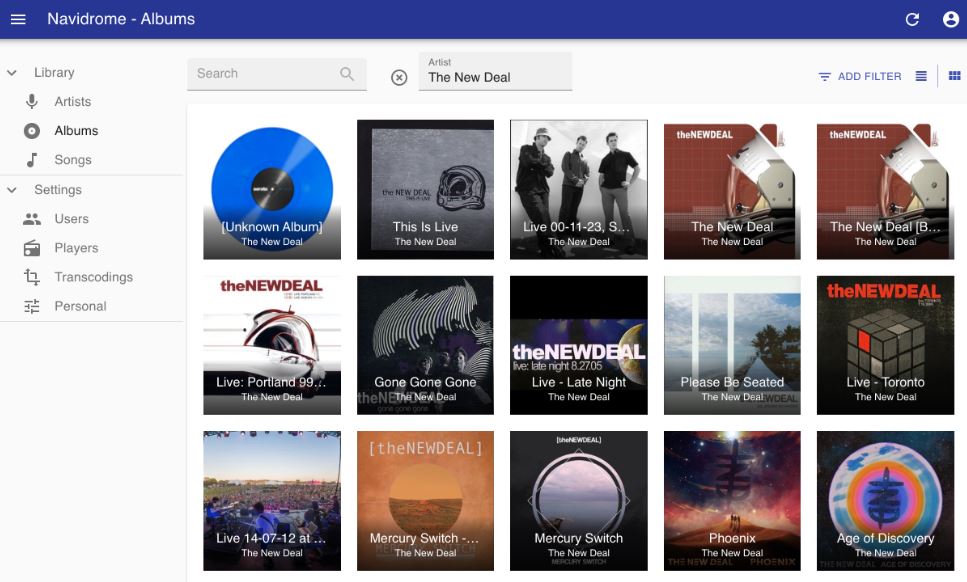Click the Albums disc icon
Image resolution: width=967 pixels, height=582 pixels.
[32, 131]
